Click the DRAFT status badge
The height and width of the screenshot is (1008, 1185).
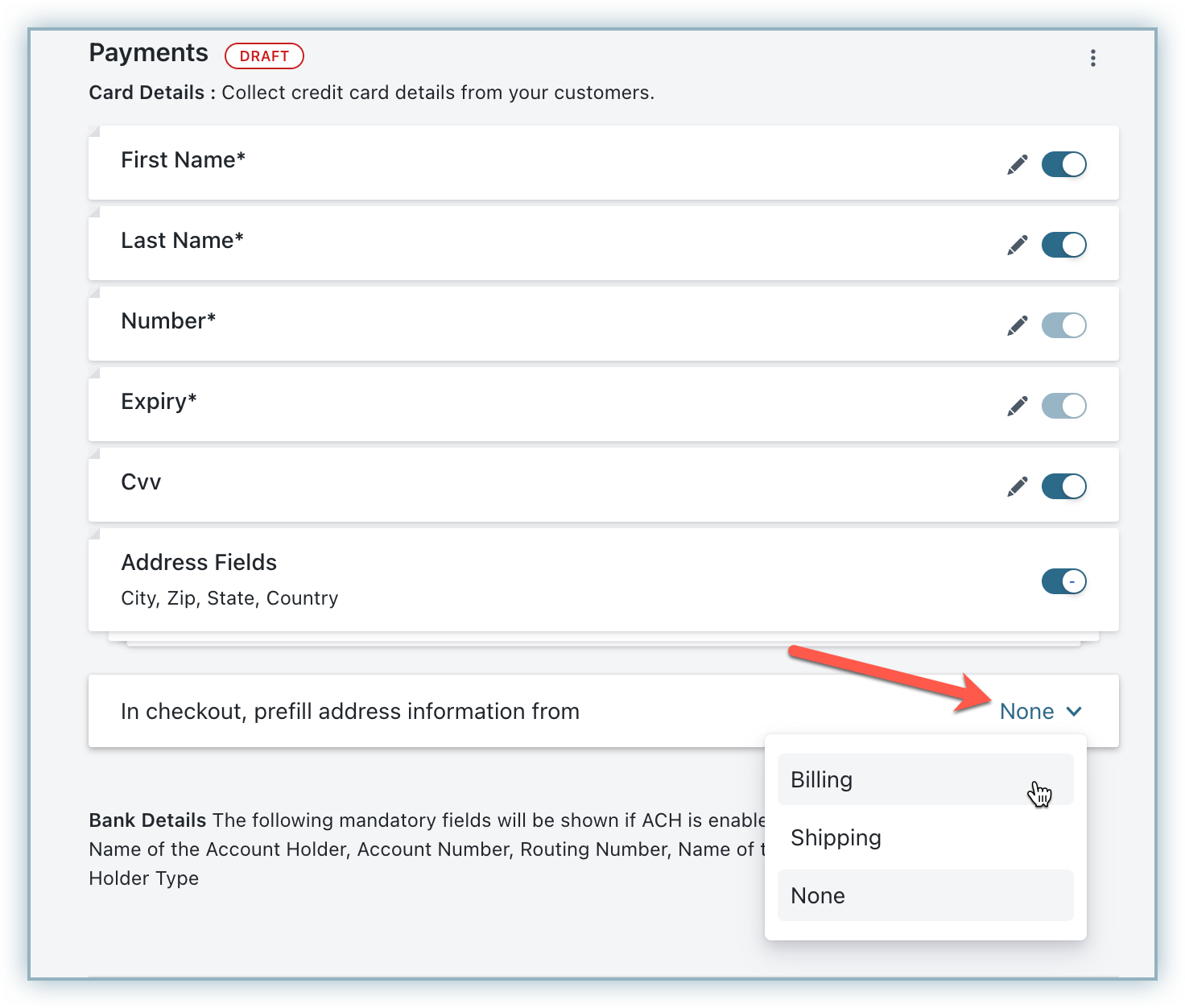coord(264,56)
